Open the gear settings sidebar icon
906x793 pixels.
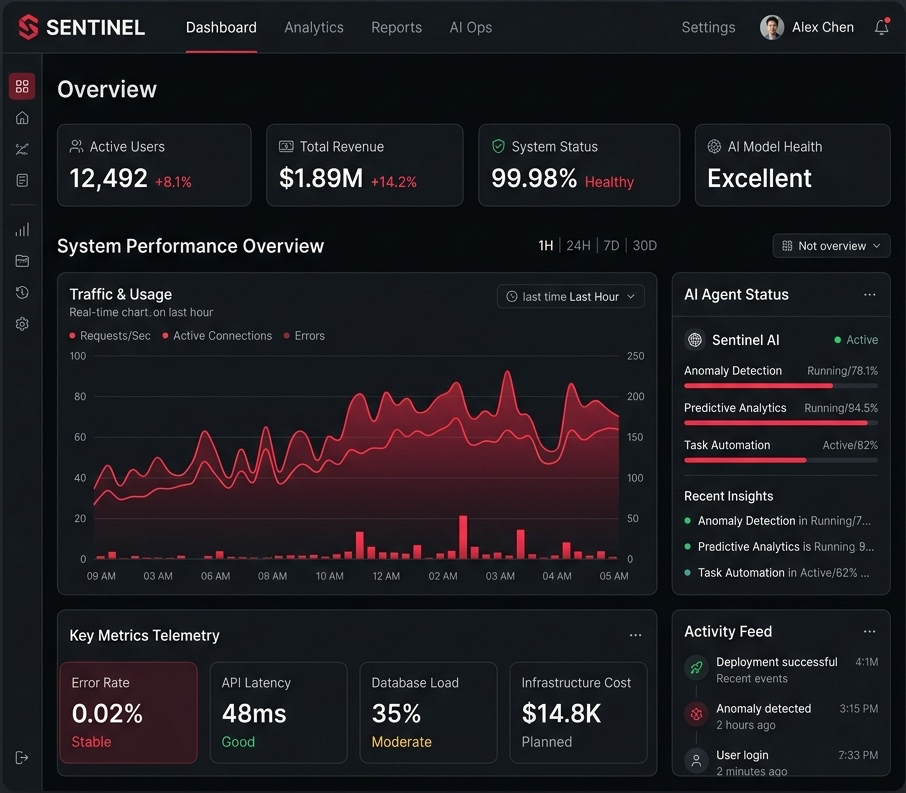22,324
